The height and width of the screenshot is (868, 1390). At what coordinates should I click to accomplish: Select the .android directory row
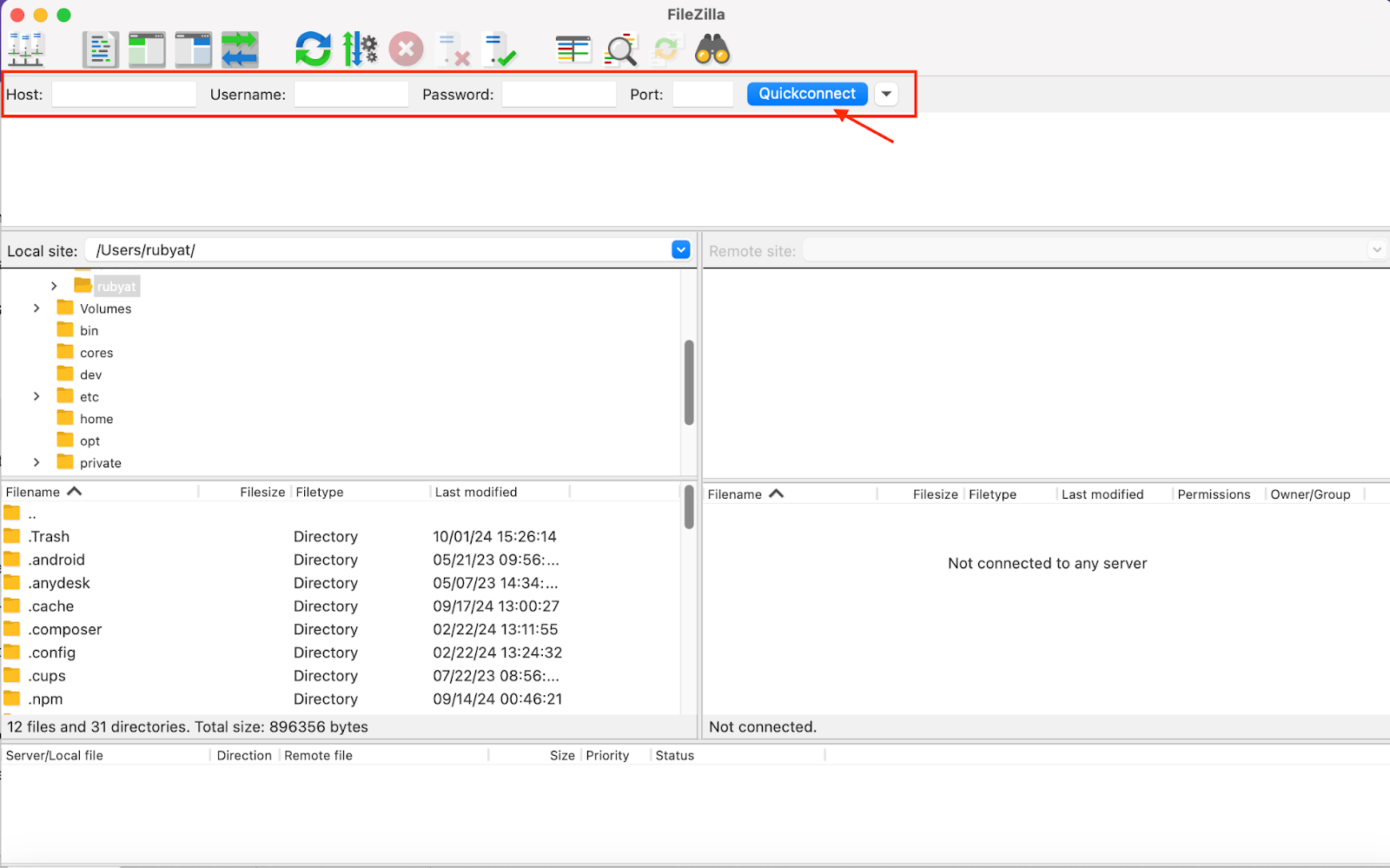pyautogui.click(x=341, y=560)
